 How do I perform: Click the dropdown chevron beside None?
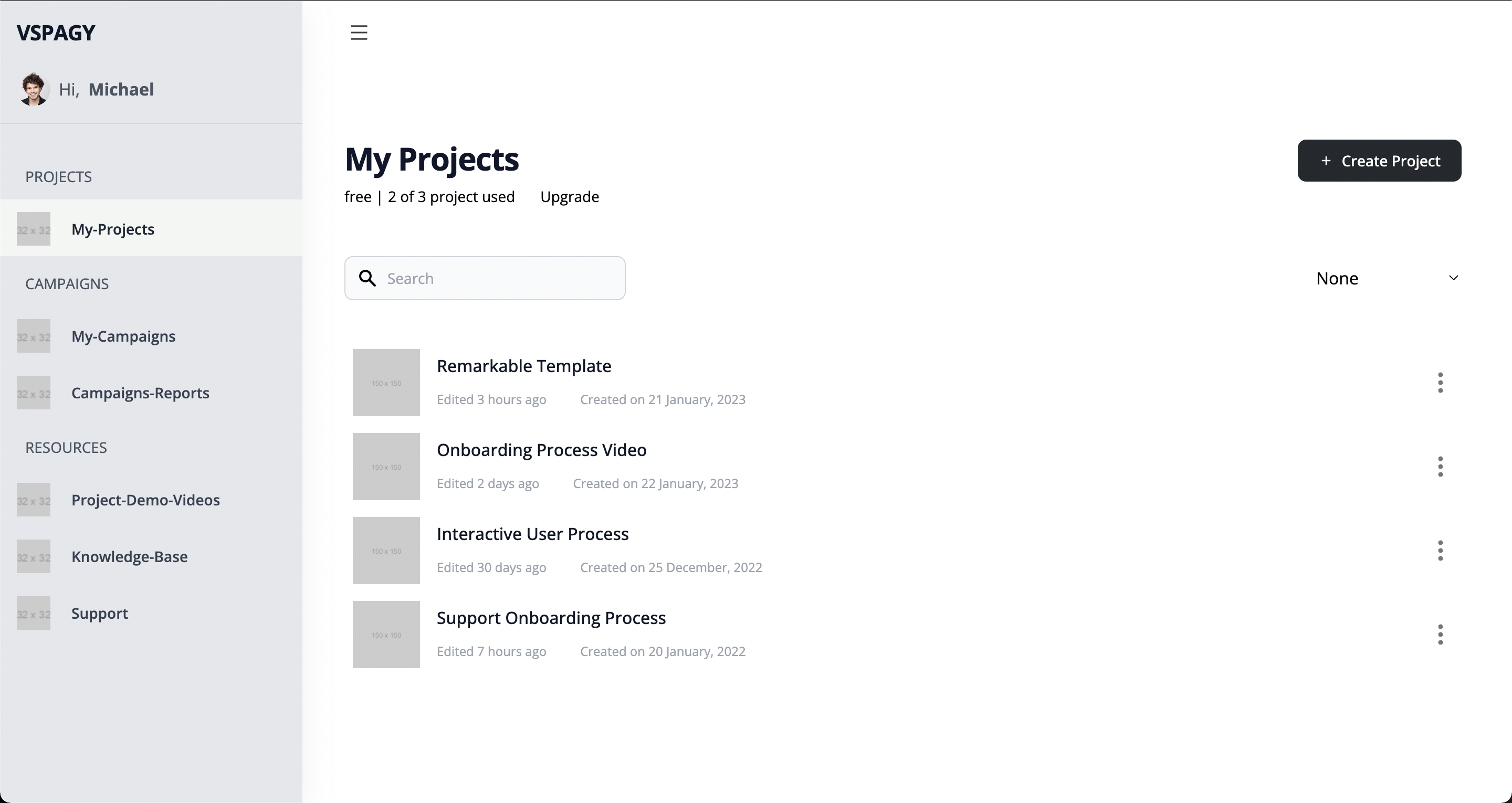pos(1453,278)
